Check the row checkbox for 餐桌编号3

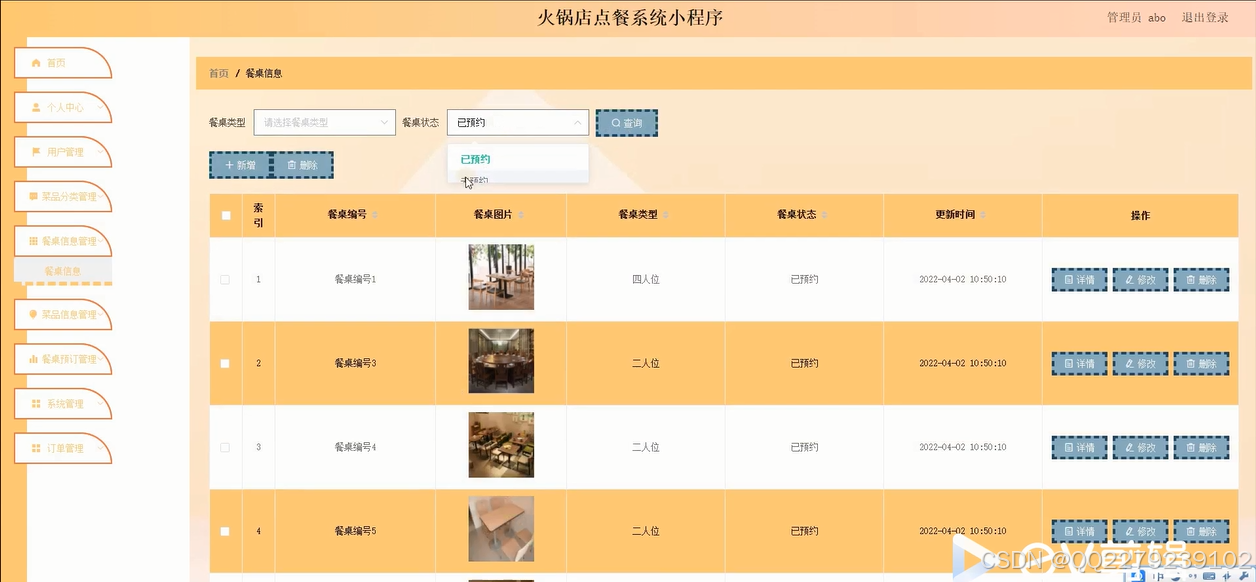(x=225, y=362)
